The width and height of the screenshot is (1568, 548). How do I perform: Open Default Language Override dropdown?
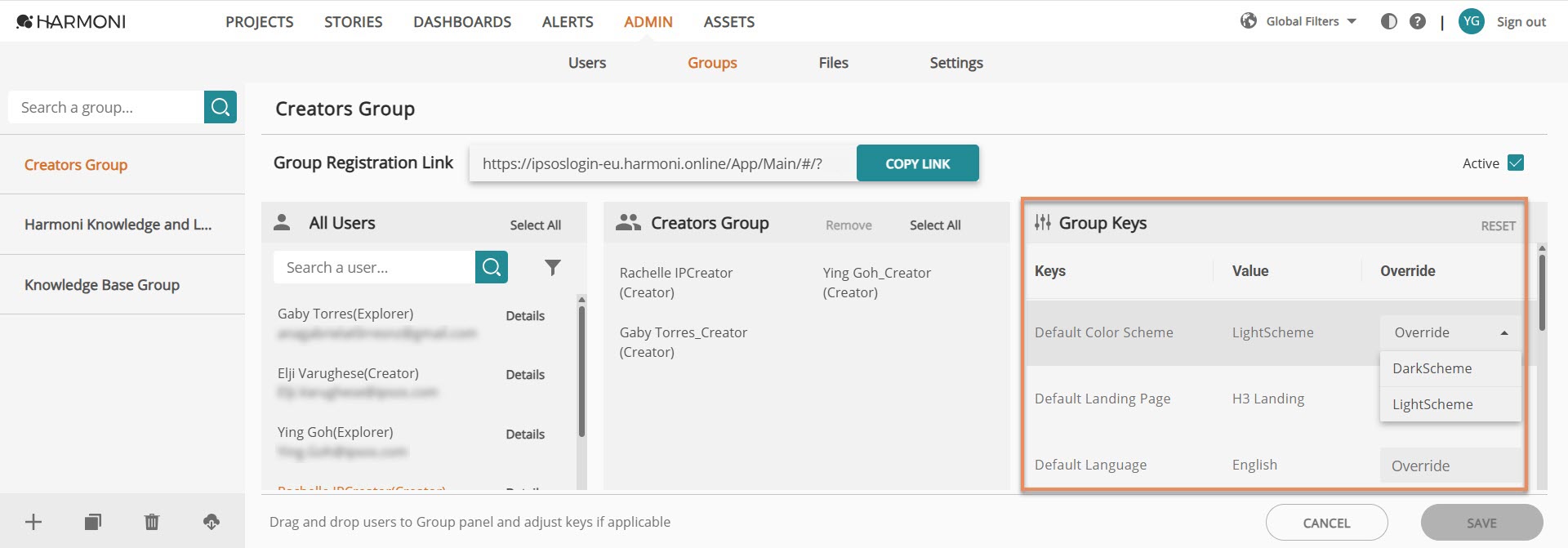[1450, 466]
